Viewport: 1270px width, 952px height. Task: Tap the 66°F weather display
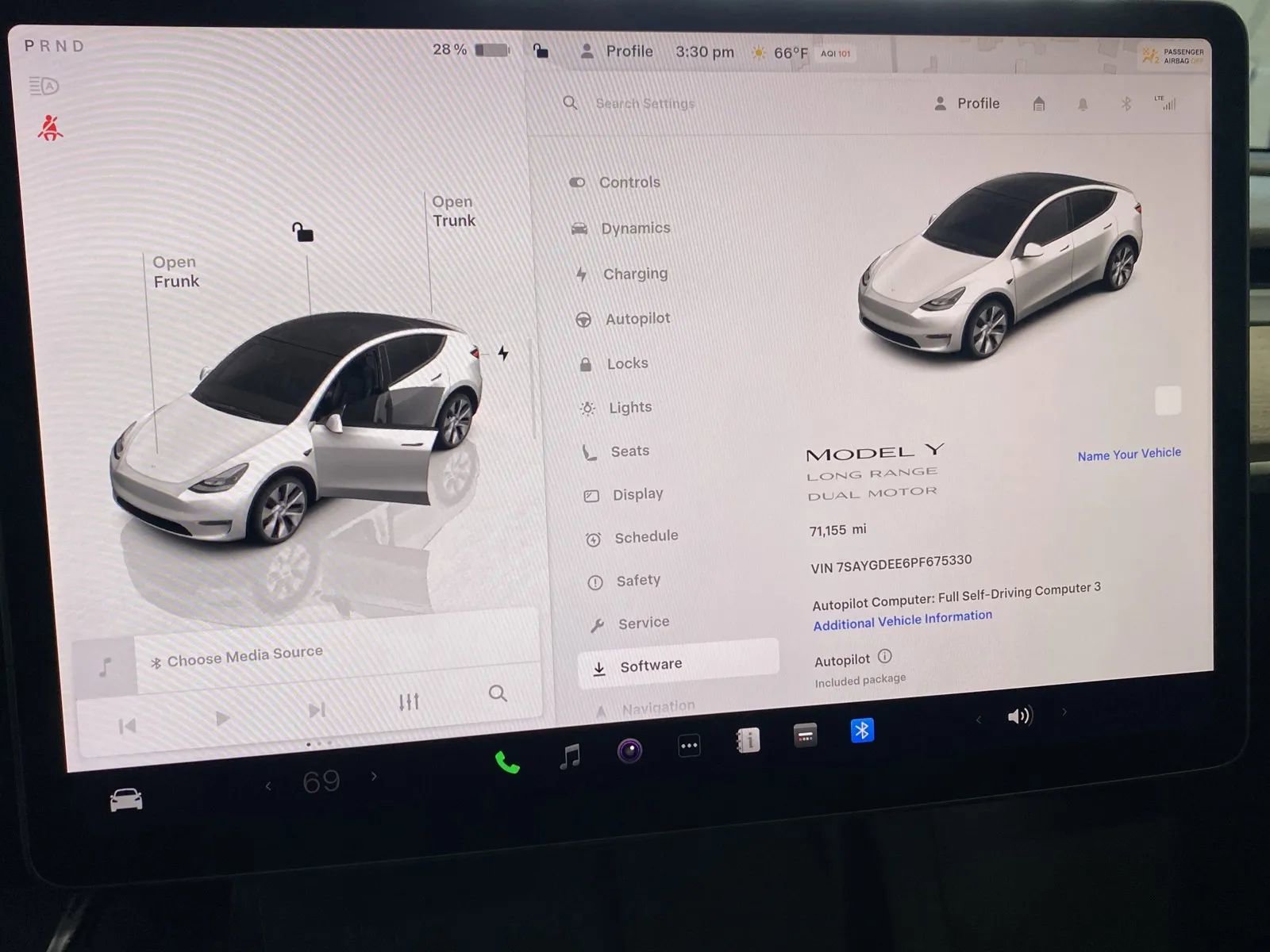click(780, 53)
